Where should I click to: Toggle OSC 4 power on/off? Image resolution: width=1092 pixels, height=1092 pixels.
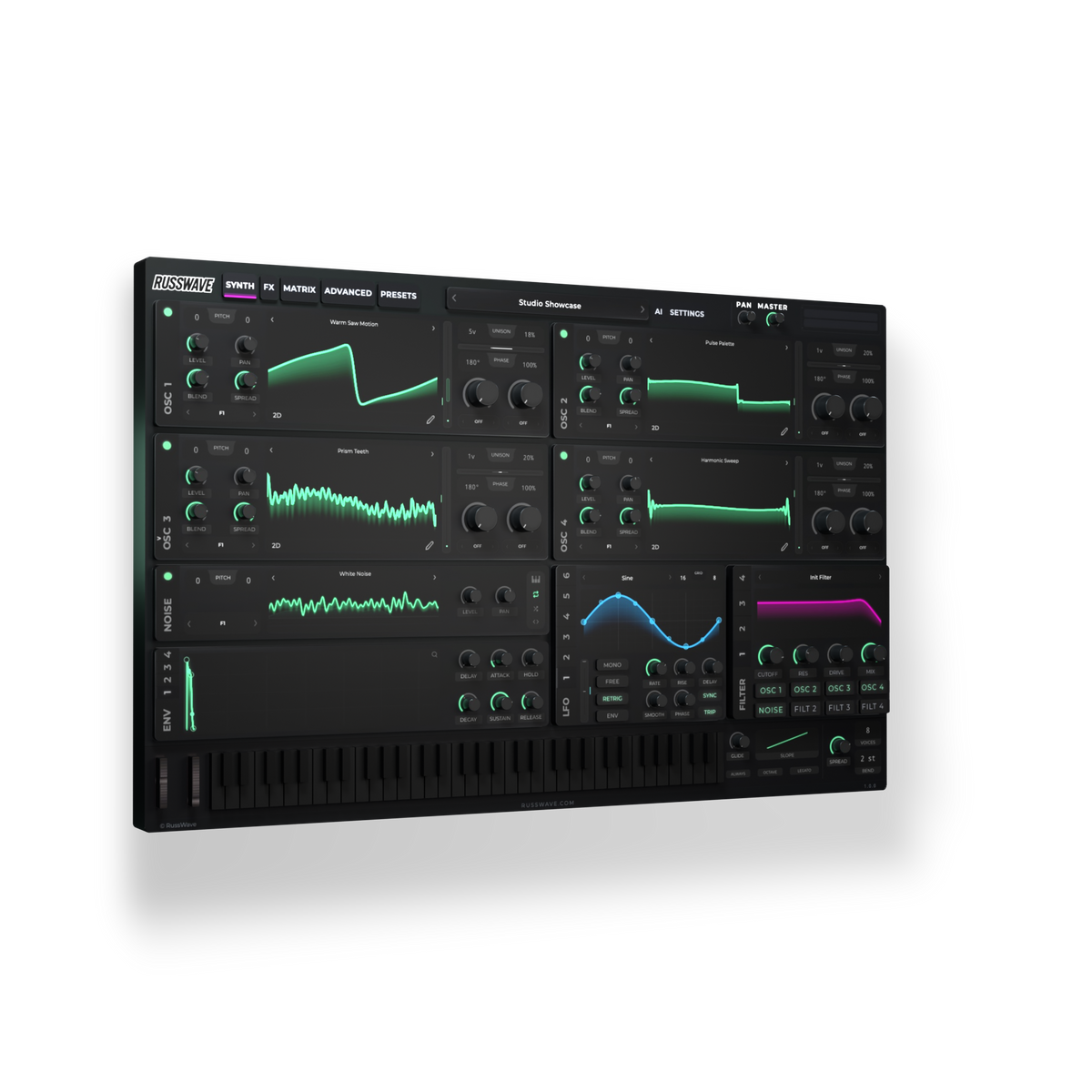point(564,455)
